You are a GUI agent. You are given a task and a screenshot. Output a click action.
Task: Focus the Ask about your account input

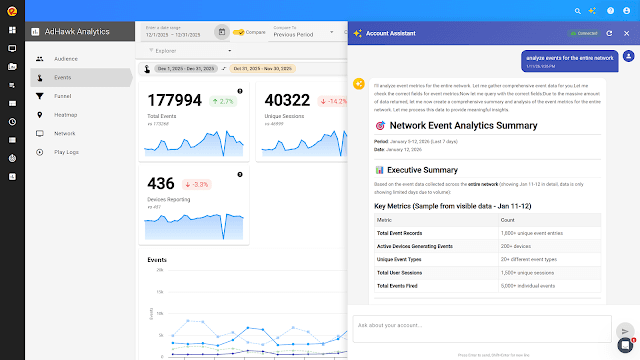(x=482, y=329)
